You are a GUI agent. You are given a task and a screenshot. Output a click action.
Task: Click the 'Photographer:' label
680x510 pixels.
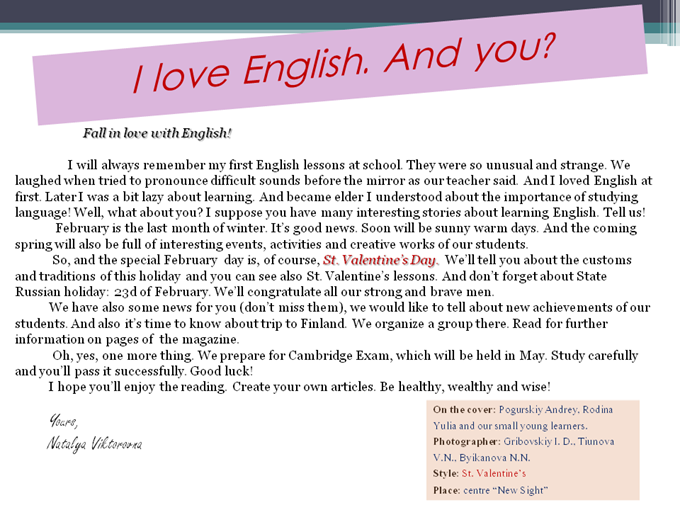(x=466, y=441)
